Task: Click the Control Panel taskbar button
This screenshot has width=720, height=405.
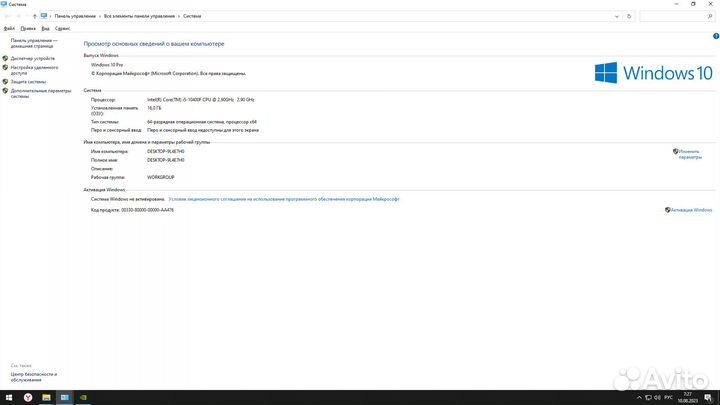Action: pos(65,398)
